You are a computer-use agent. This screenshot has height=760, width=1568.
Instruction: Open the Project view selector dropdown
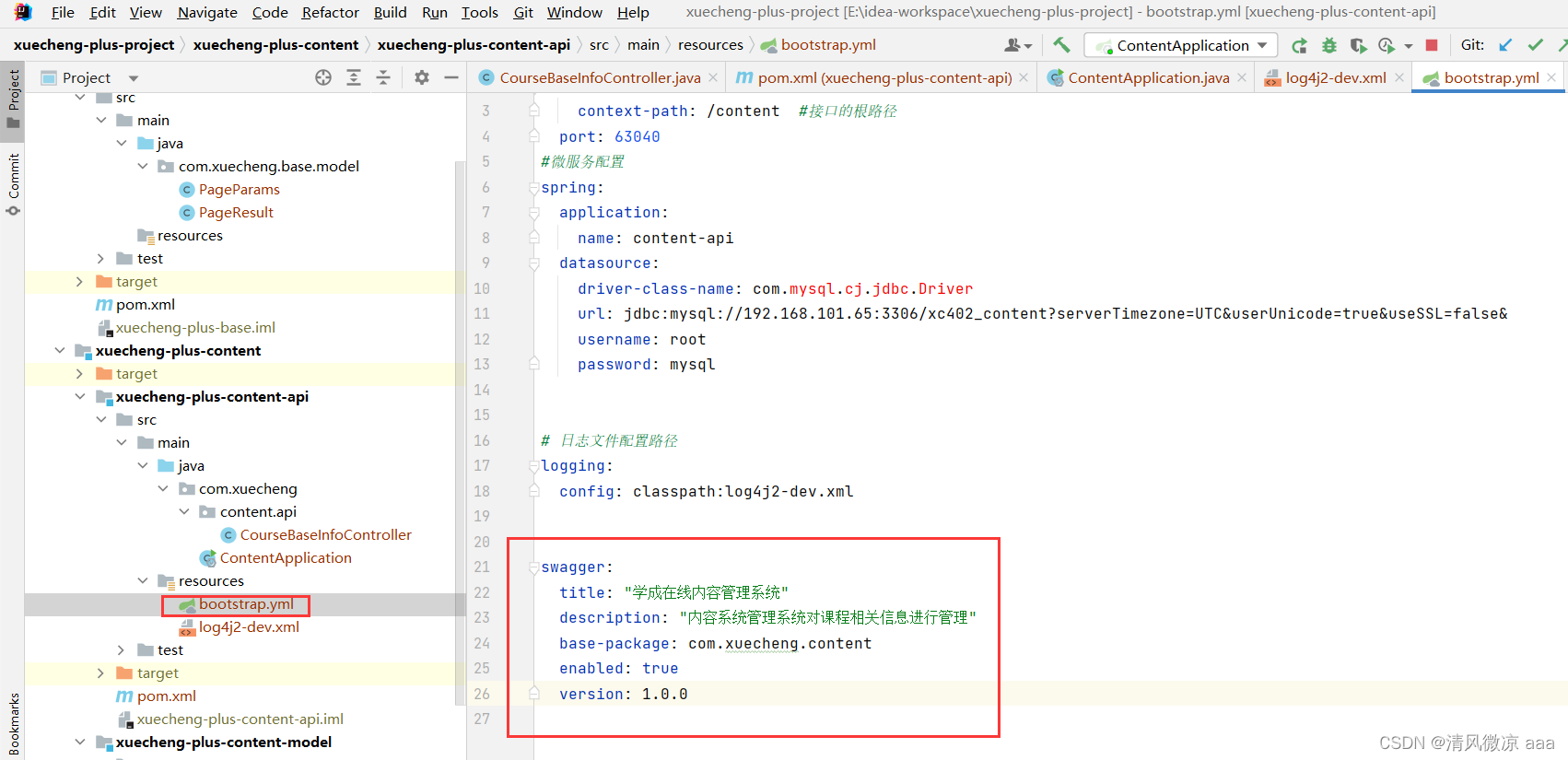(134, 78)
